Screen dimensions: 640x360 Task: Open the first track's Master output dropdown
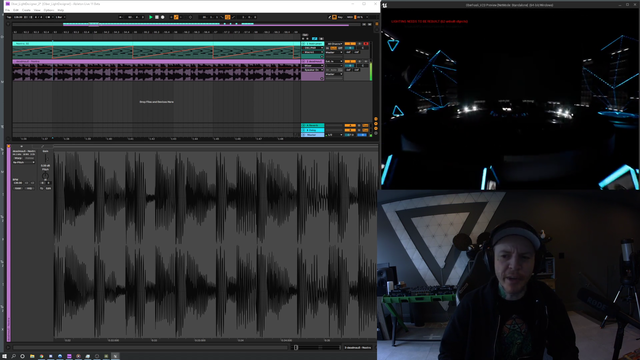pyautogui.click(x=334, y=52)
